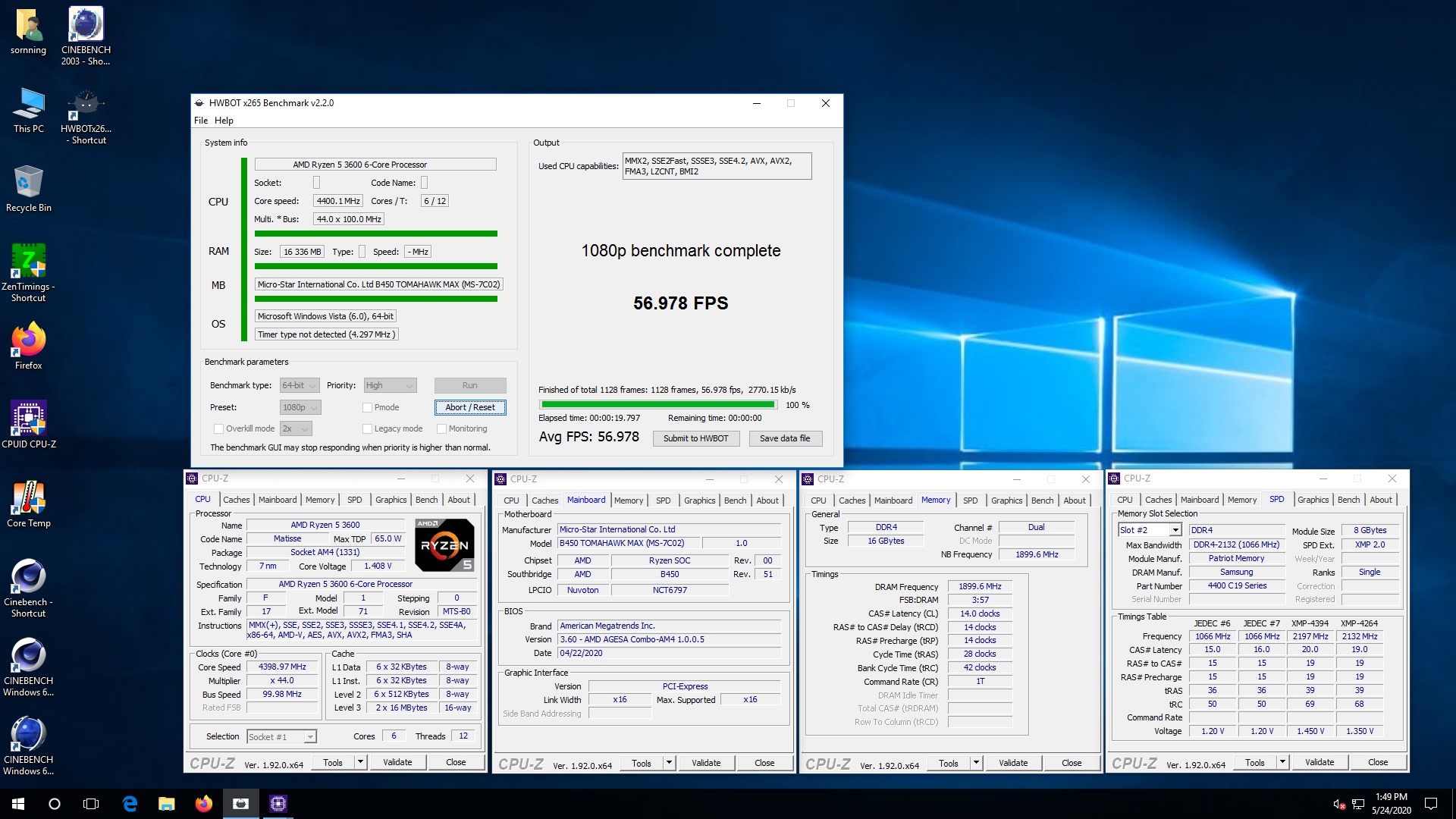This screenshot has height=819, width=1456.
Task: Click Save data file button
Action: [785, 438]
